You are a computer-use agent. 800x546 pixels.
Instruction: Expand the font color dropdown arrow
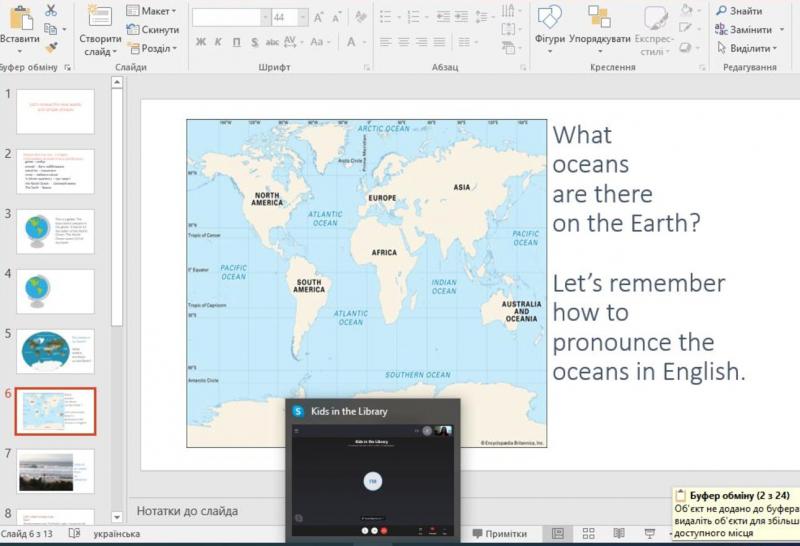[364, 42]
